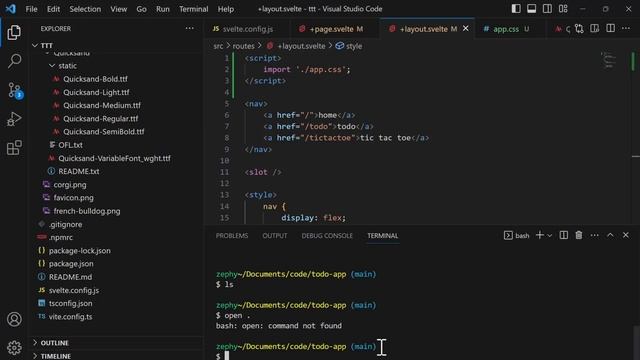Open the File menu

[31, 9]
